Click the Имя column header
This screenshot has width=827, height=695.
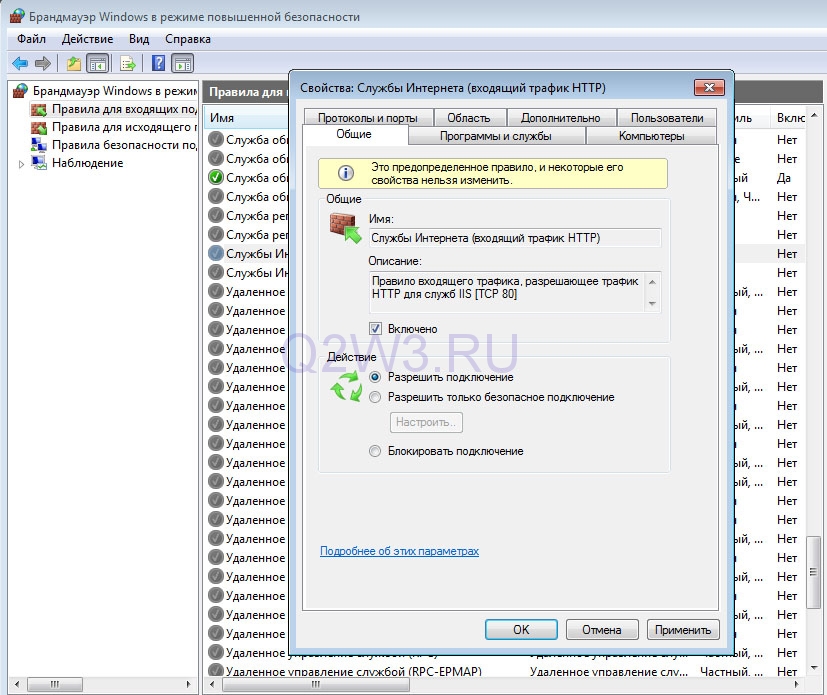(x=248, y=118)
